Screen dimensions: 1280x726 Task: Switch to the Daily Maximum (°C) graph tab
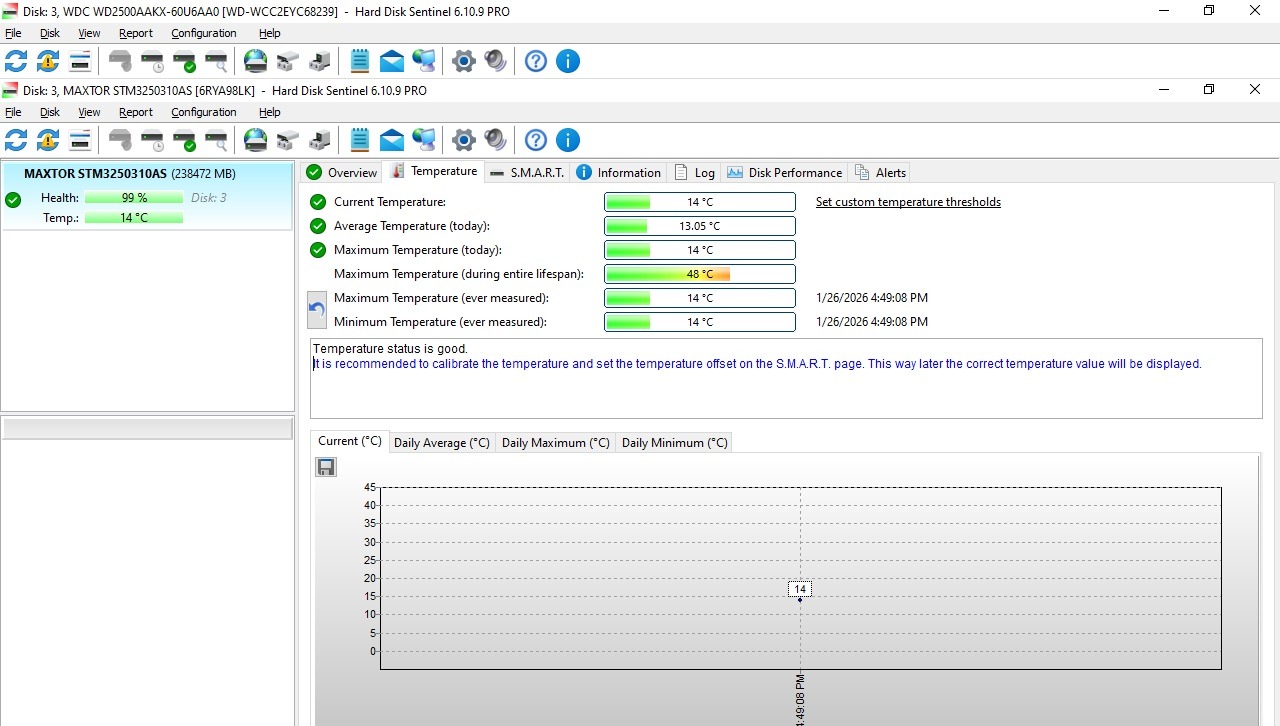pyautogui.click(x=555, y=442)
